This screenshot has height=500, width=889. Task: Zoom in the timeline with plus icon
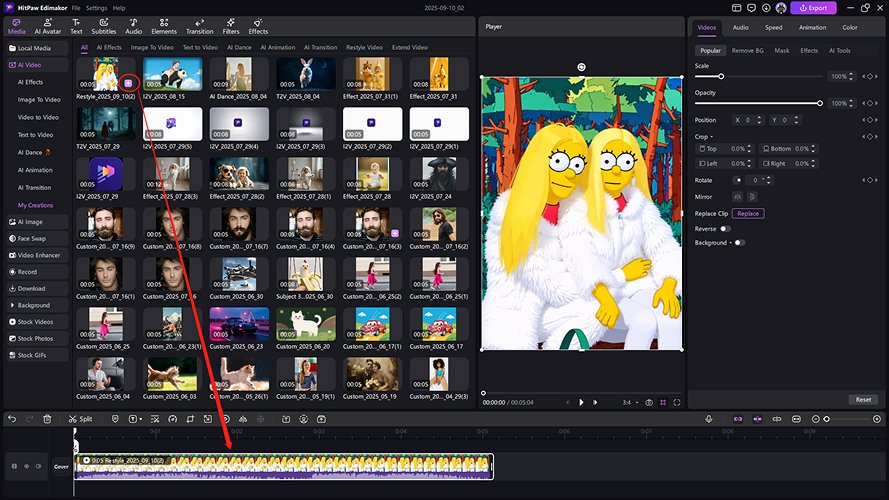point(877,419)
